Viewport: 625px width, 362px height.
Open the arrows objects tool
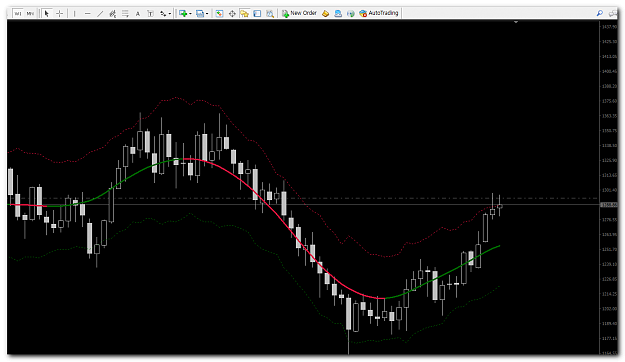pyautogui.click(x=163, y=14)
